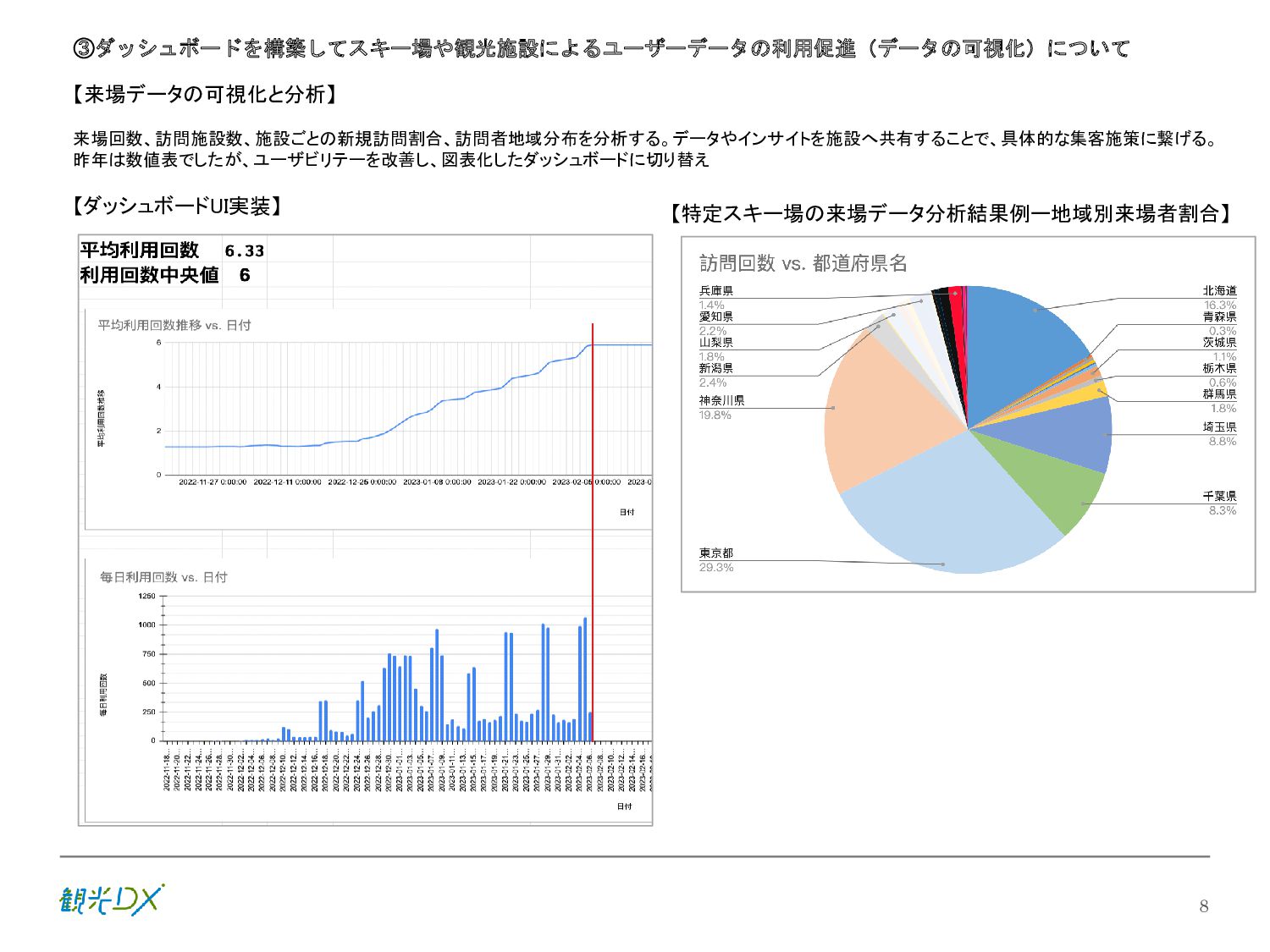Click the 利用回数中央値 value 6

click(x=245, y=275)
